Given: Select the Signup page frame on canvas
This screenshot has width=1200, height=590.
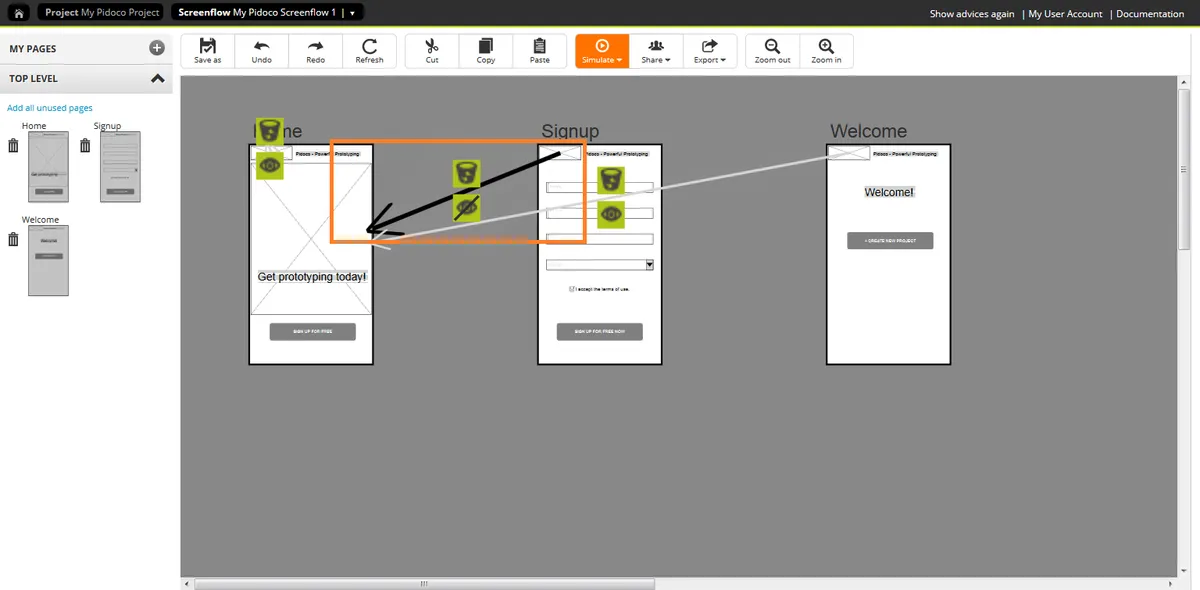Looking at the screenshot, I should point(600,254).
